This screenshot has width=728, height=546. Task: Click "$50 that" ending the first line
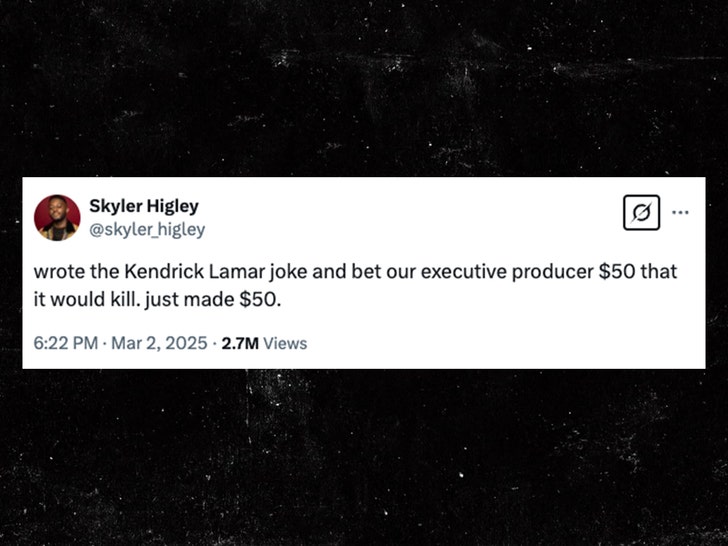[x=638, y=274]
